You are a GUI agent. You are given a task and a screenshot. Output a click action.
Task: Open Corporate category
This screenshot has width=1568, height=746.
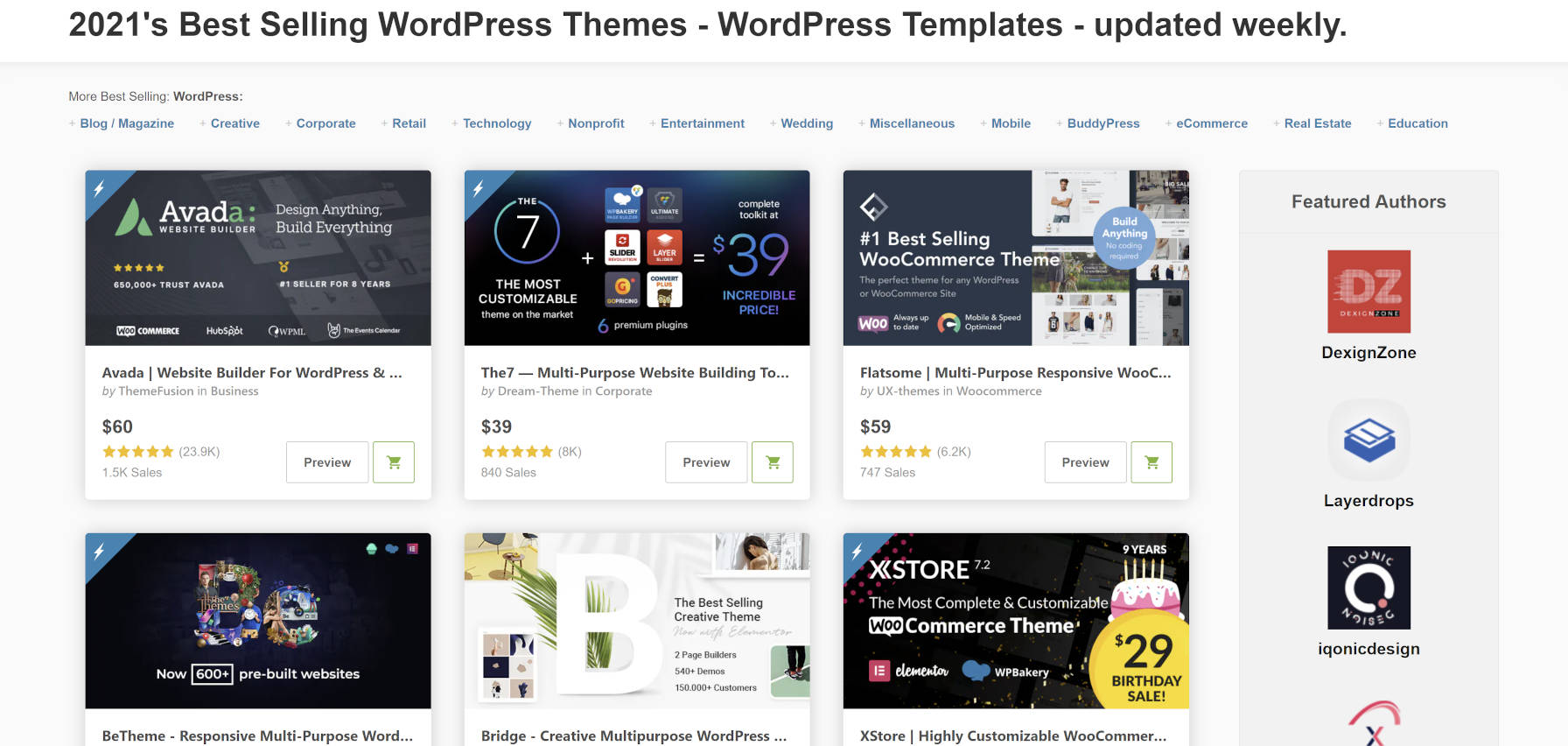coord(325,123)
